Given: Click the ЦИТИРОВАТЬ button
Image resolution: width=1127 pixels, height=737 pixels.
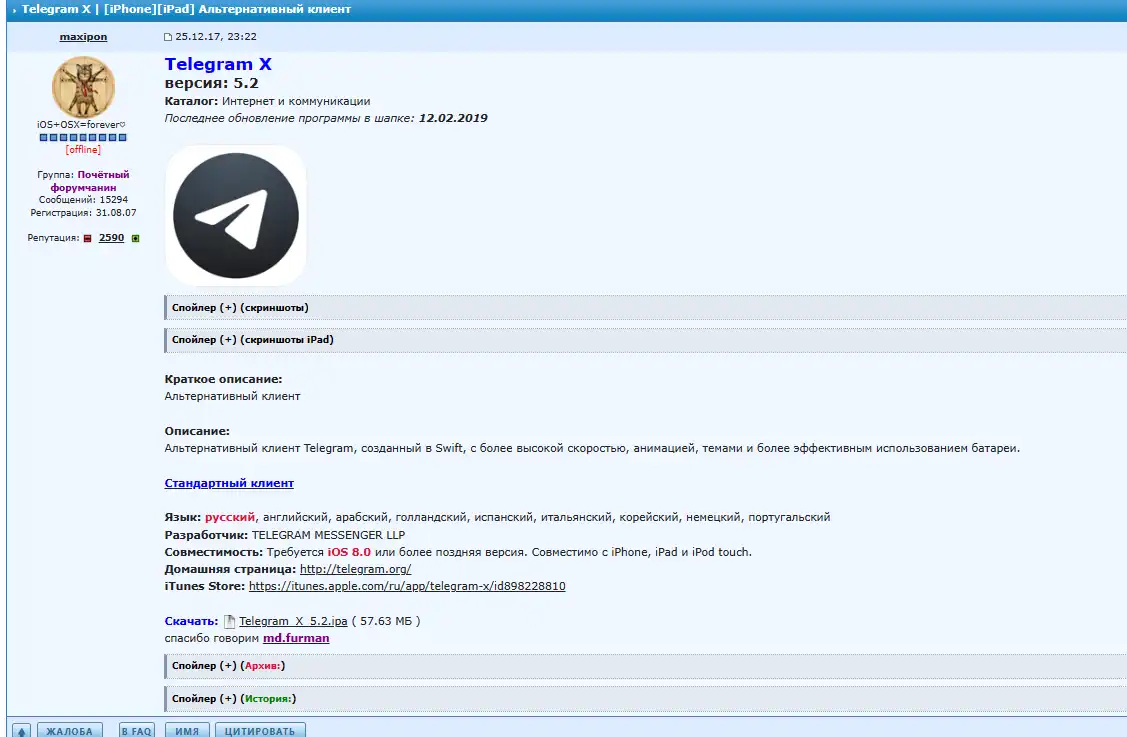Looking at the screenshot, I should (260, 731).
